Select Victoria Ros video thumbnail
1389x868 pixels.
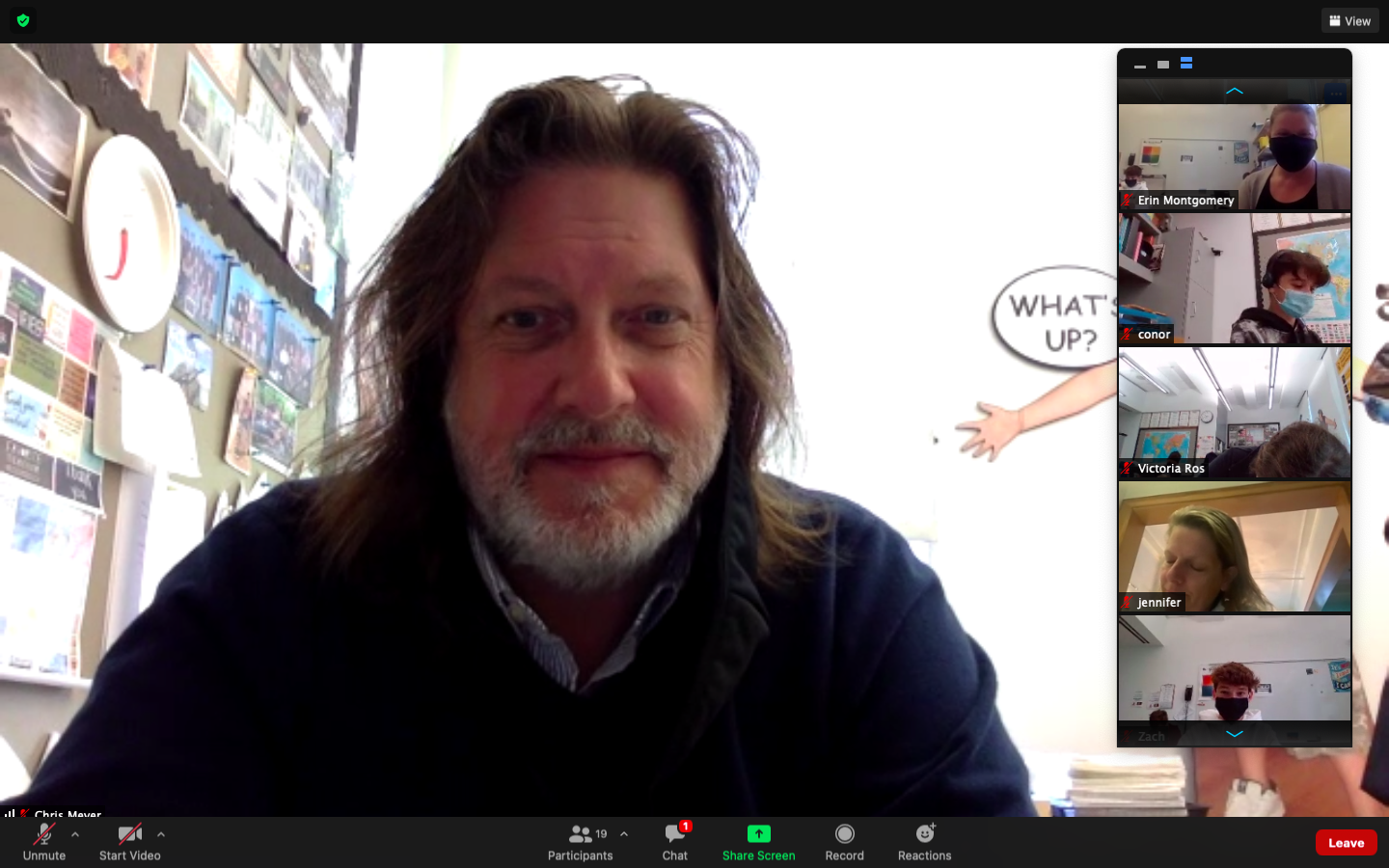[1235, 413]
